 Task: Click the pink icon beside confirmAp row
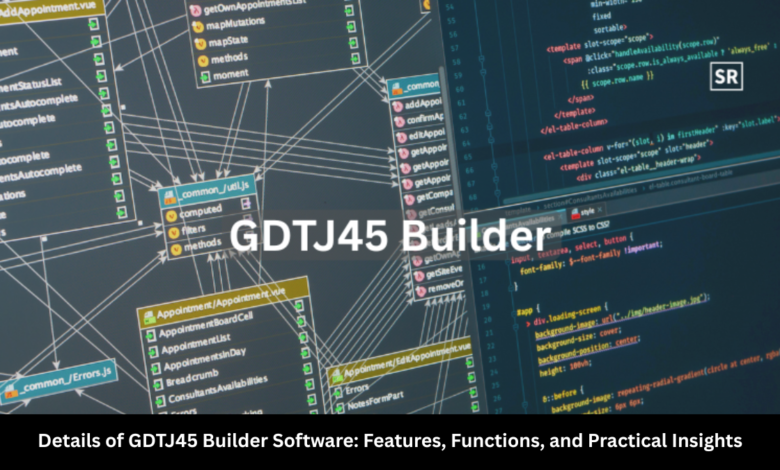click(x=399, y=122)
